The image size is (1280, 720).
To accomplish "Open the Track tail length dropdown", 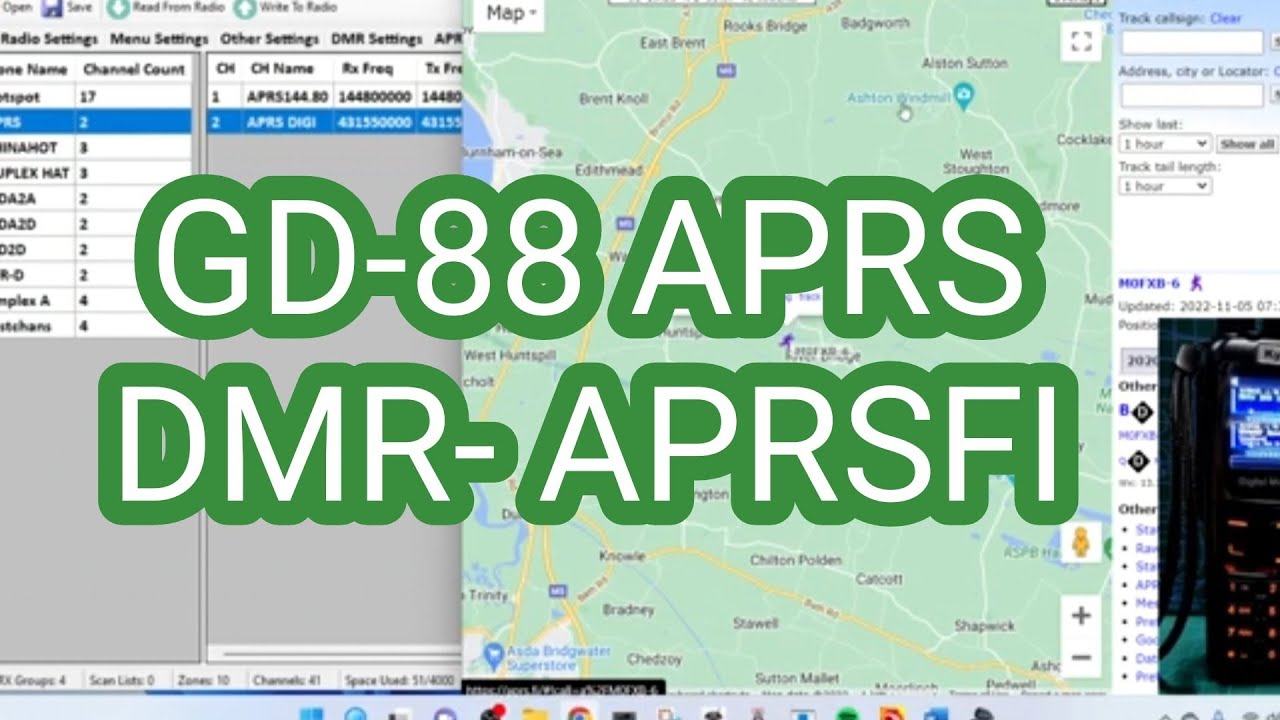I will (x=1165, y=186).
